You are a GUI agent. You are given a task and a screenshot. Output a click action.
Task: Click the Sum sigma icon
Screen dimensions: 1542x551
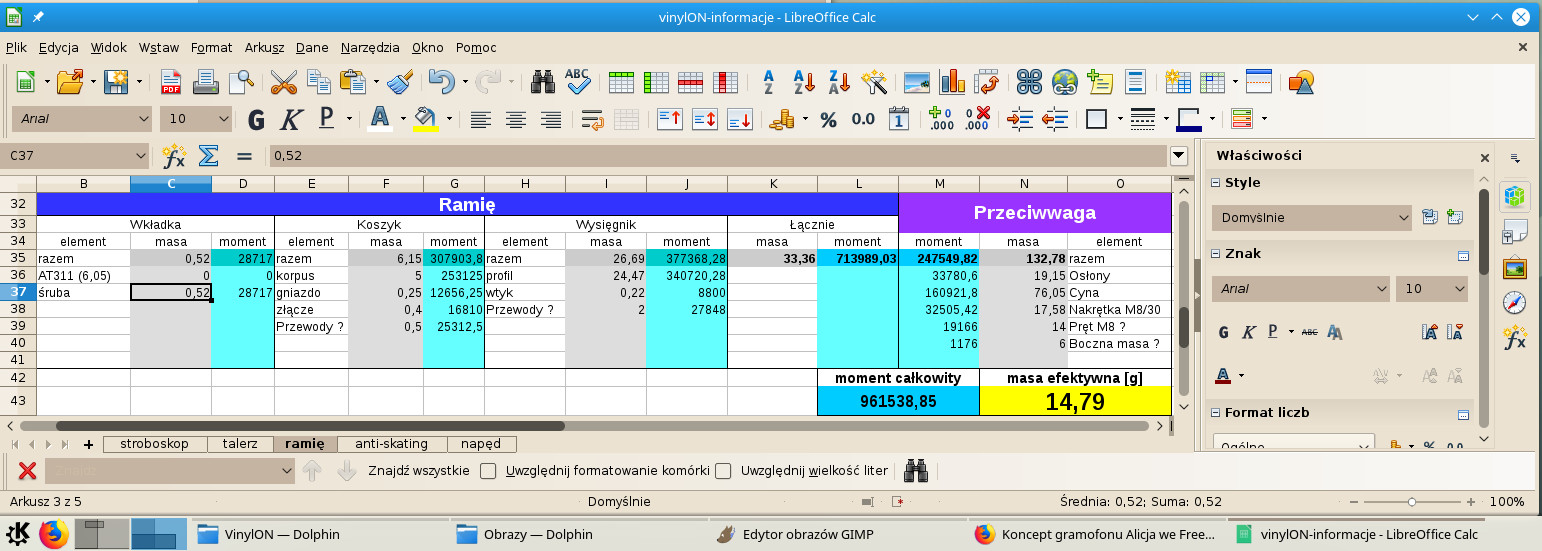click(208, 156)
